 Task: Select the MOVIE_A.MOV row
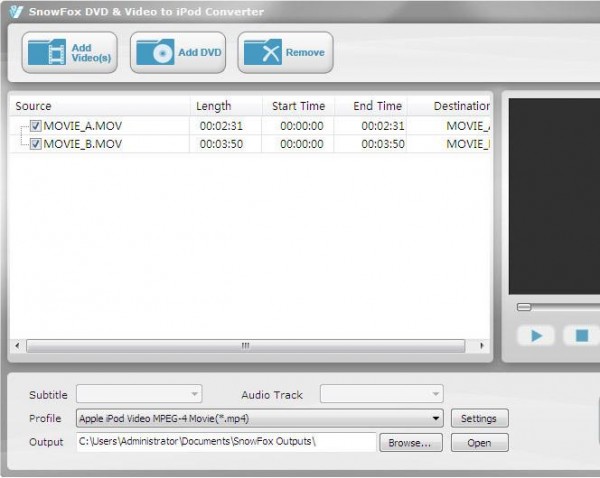249,126
